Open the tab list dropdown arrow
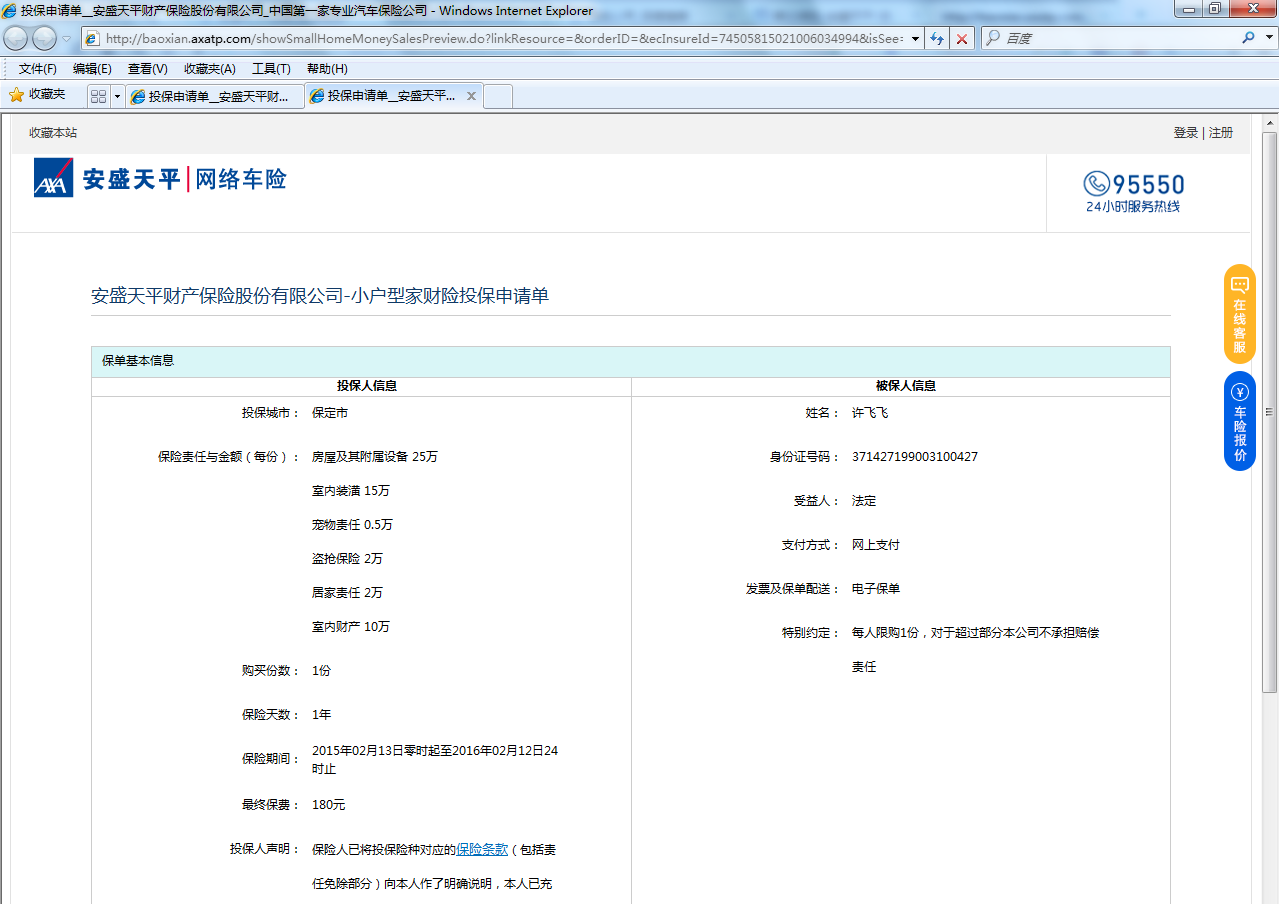Image resolution: width=1279 pixels, height=904 pixels. [117, 96]
